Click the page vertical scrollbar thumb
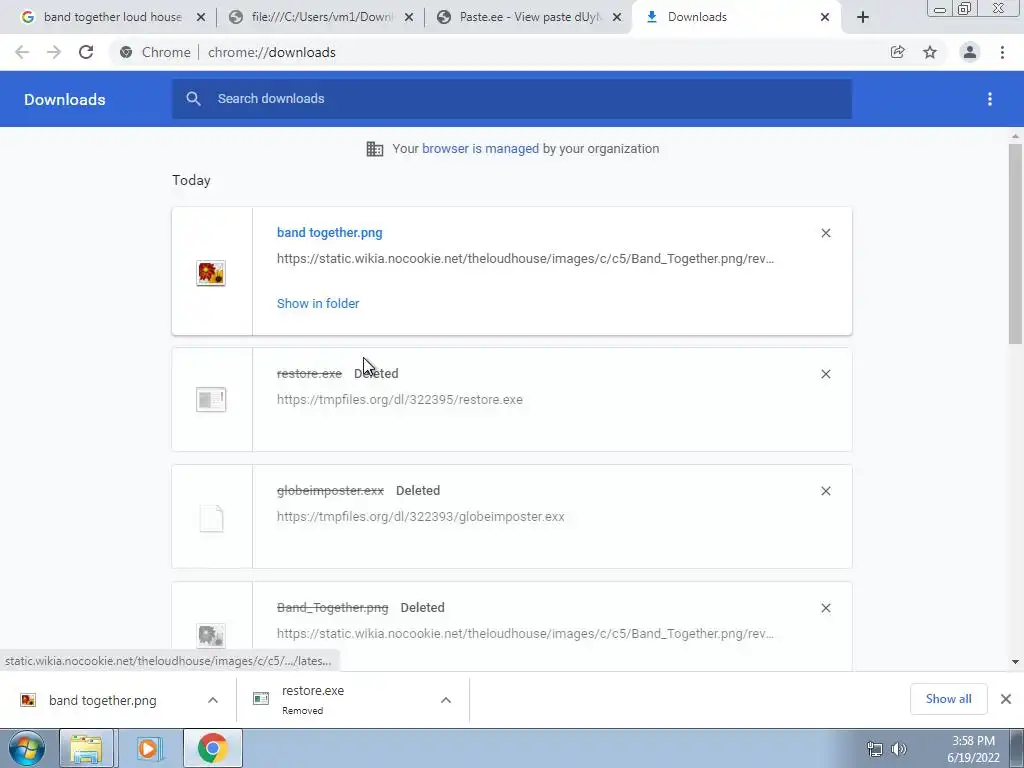Image resolution: width=1024 pixels, height=768 pixels. click(1015, 244)
